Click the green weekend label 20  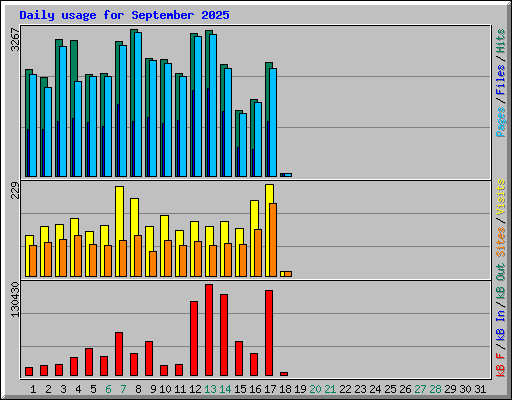click(x=315, y=389)
